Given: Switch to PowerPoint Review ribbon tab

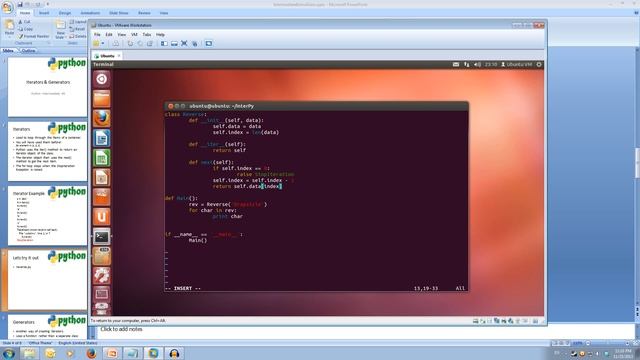Looking at the screenshot, I should pos(144,13).
